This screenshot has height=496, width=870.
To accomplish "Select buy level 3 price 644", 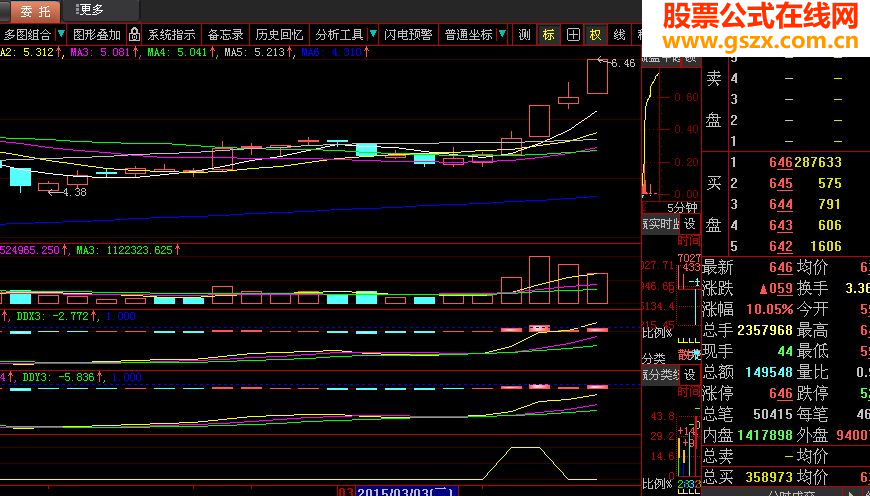I will 781,204.
